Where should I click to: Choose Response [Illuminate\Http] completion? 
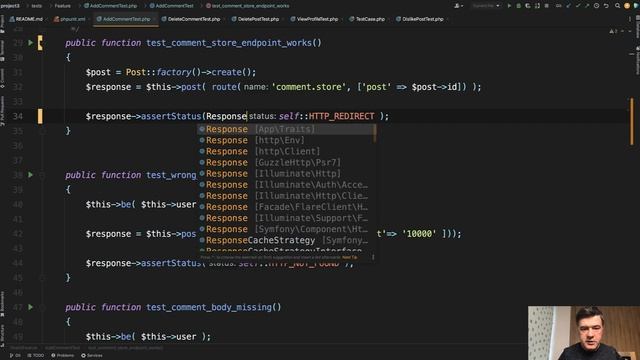pyautogui.click(x=285, y=173)
